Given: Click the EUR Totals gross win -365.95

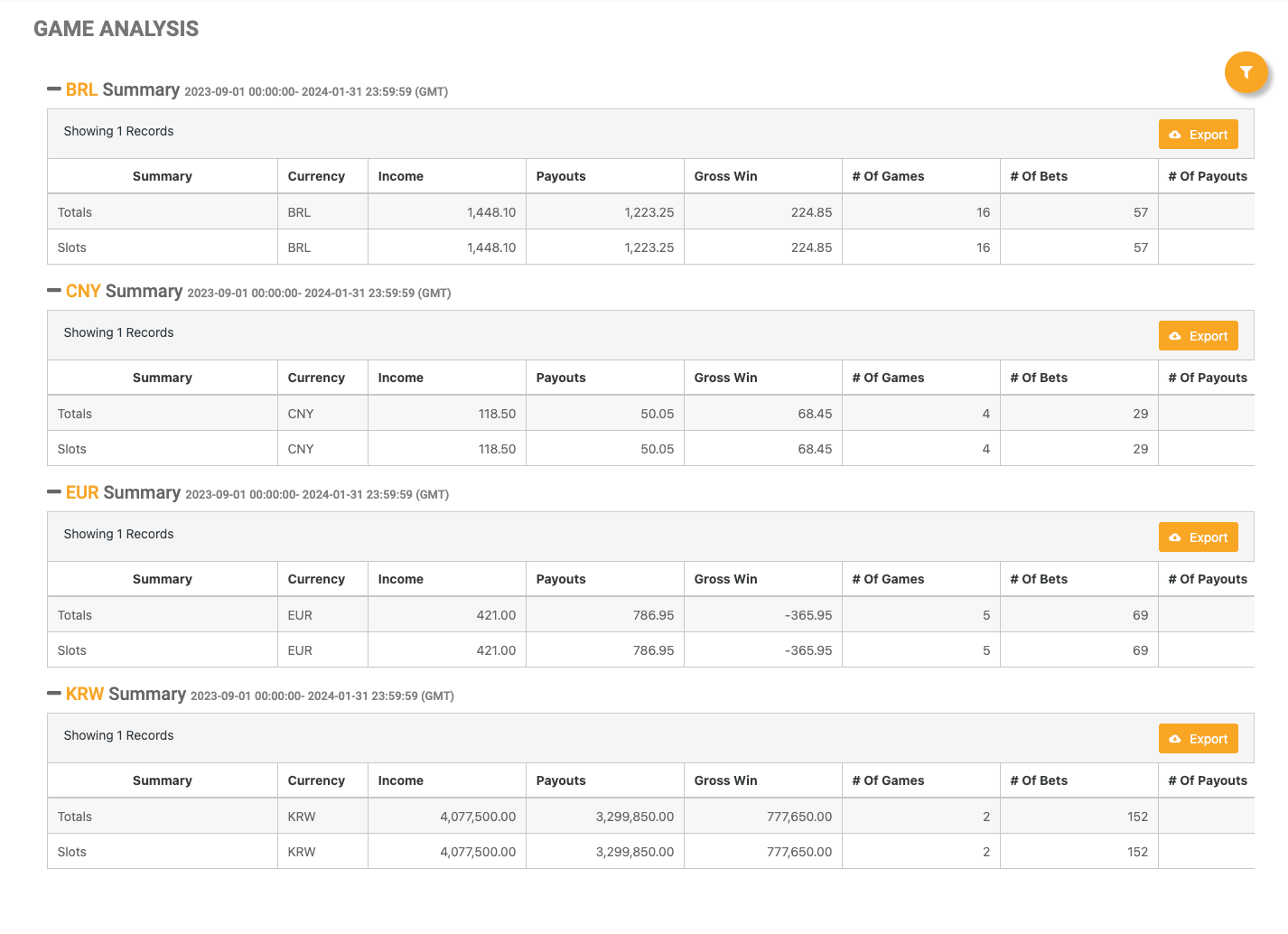Looking at the screenshot, I should click(808, 615).
